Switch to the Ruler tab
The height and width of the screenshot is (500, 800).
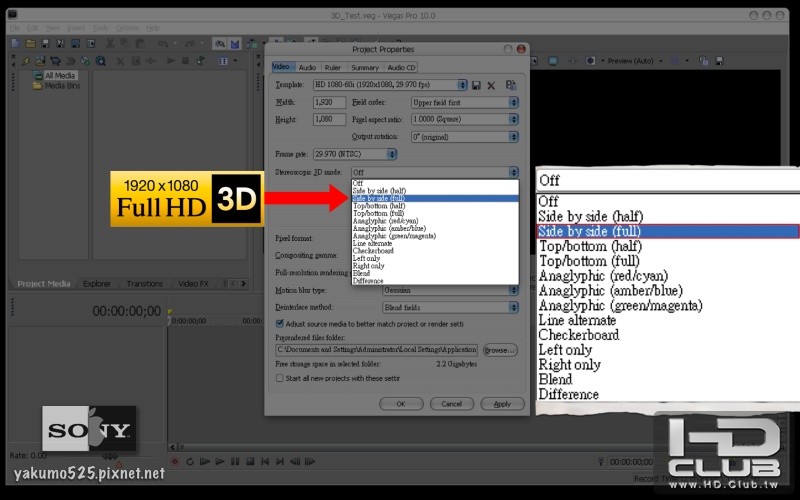tap(333, 67)
